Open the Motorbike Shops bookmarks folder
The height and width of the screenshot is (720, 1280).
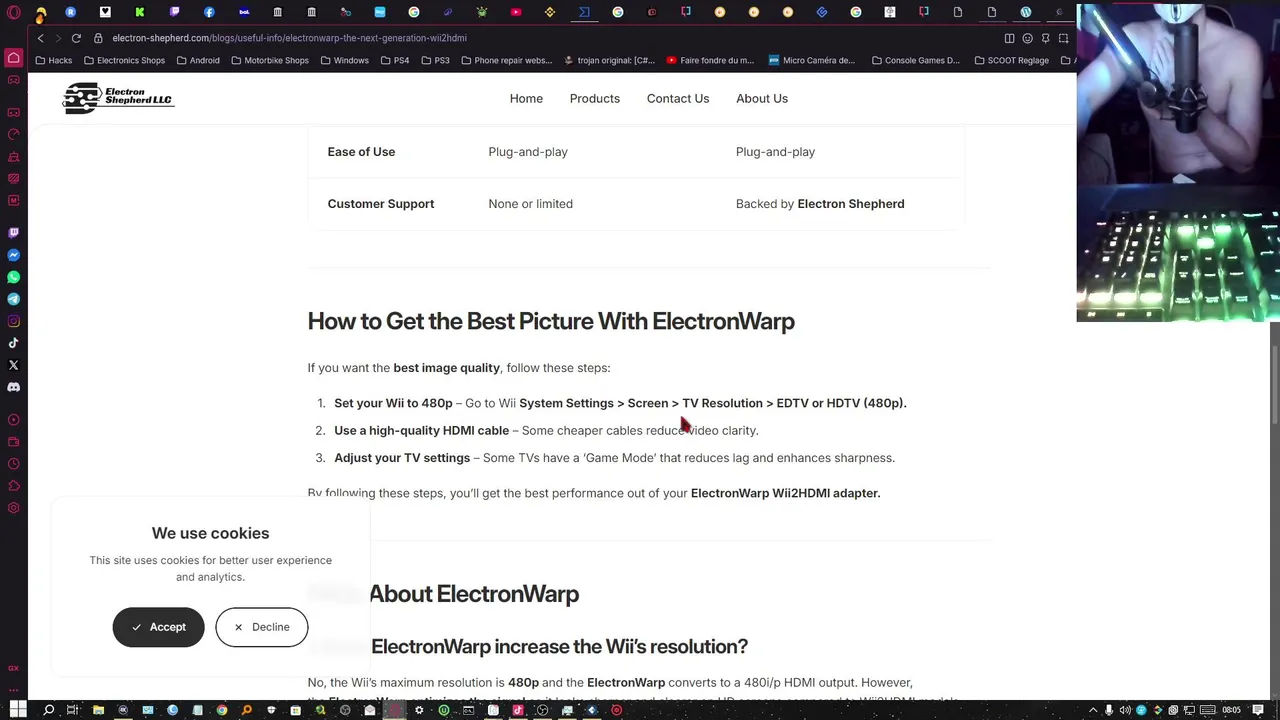[270, 60]
